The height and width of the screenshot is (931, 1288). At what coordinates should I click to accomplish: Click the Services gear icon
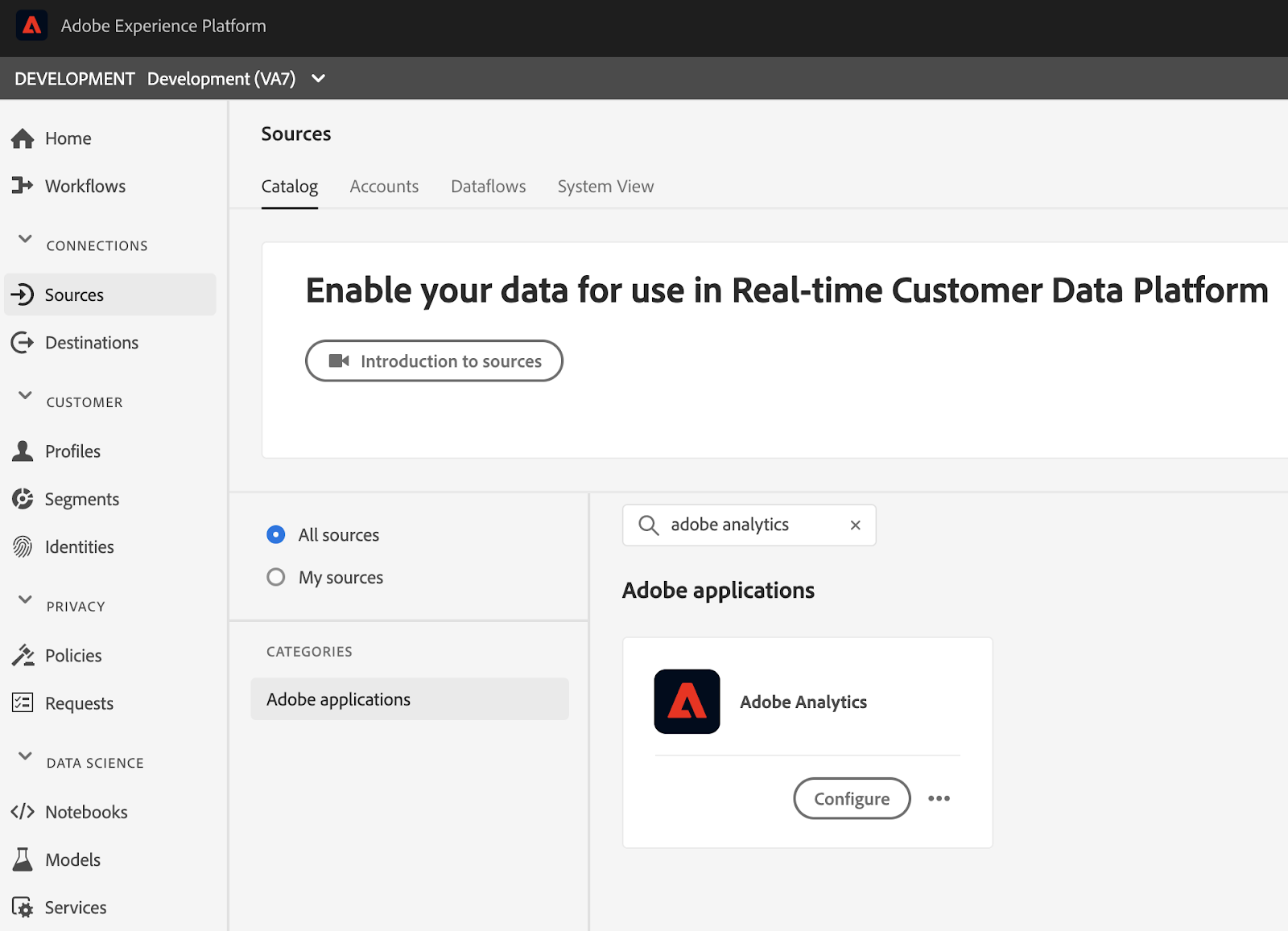23,908
